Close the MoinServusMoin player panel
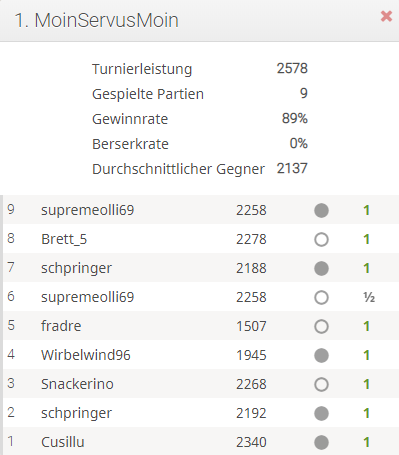 [386, 16]
